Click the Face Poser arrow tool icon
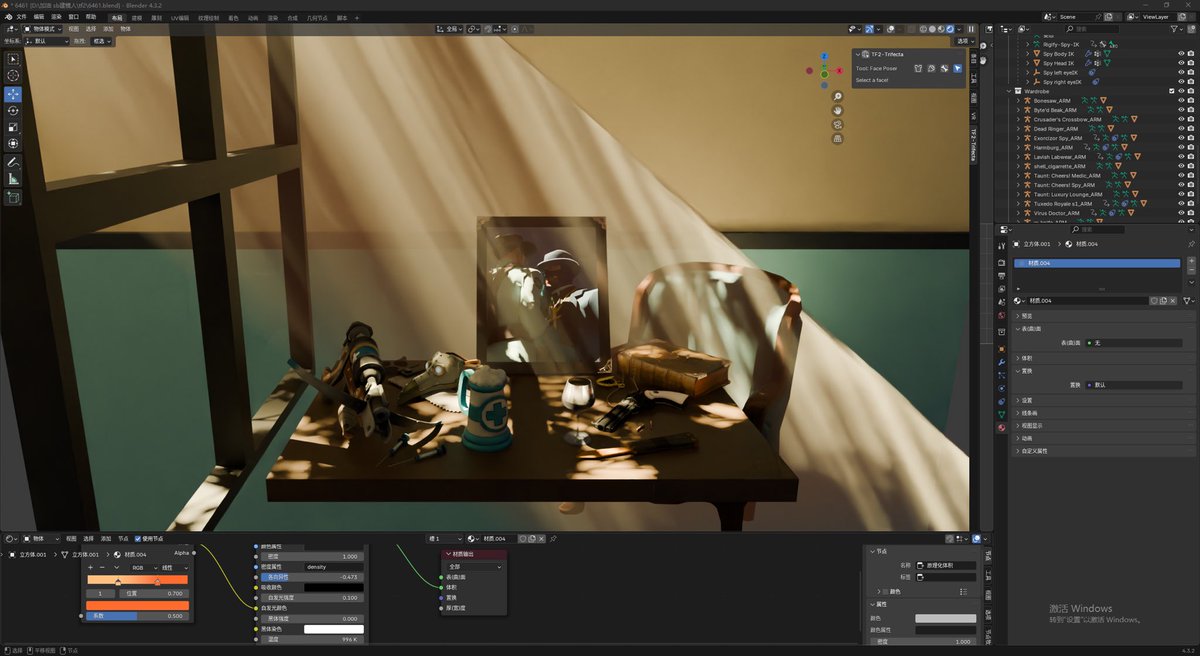This screenshot has height=656, width=1200. point(957,68)
